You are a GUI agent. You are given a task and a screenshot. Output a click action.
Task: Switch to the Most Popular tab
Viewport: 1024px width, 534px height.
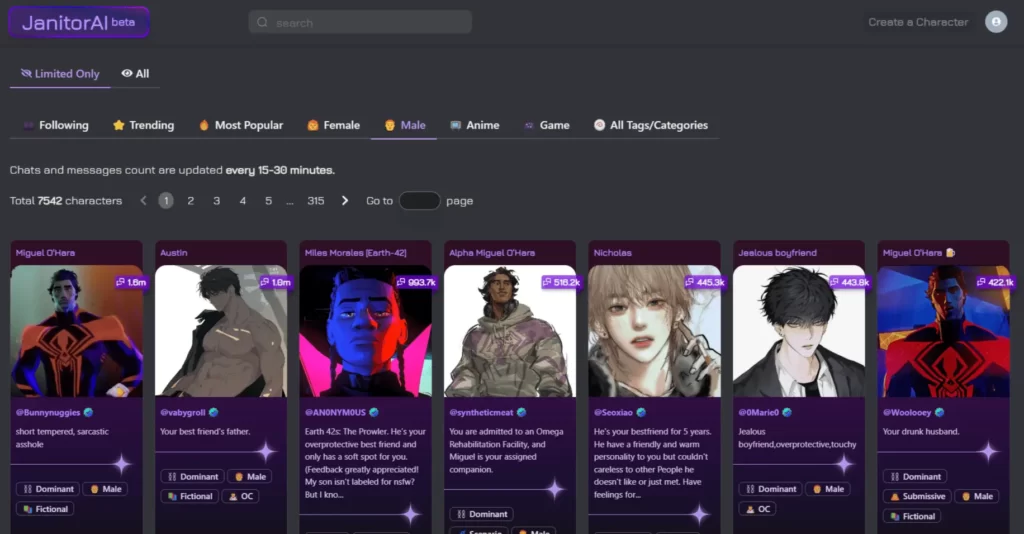click(x=241, y=125)
